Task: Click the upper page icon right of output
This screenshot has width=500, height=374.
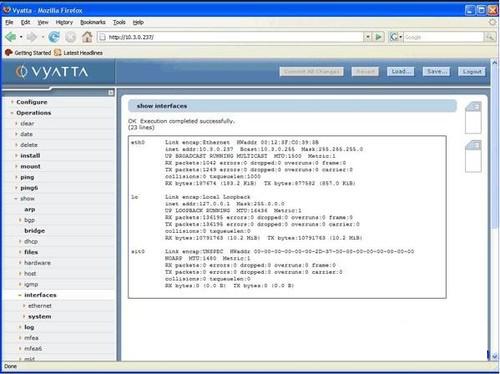Action: pos(473,117)
